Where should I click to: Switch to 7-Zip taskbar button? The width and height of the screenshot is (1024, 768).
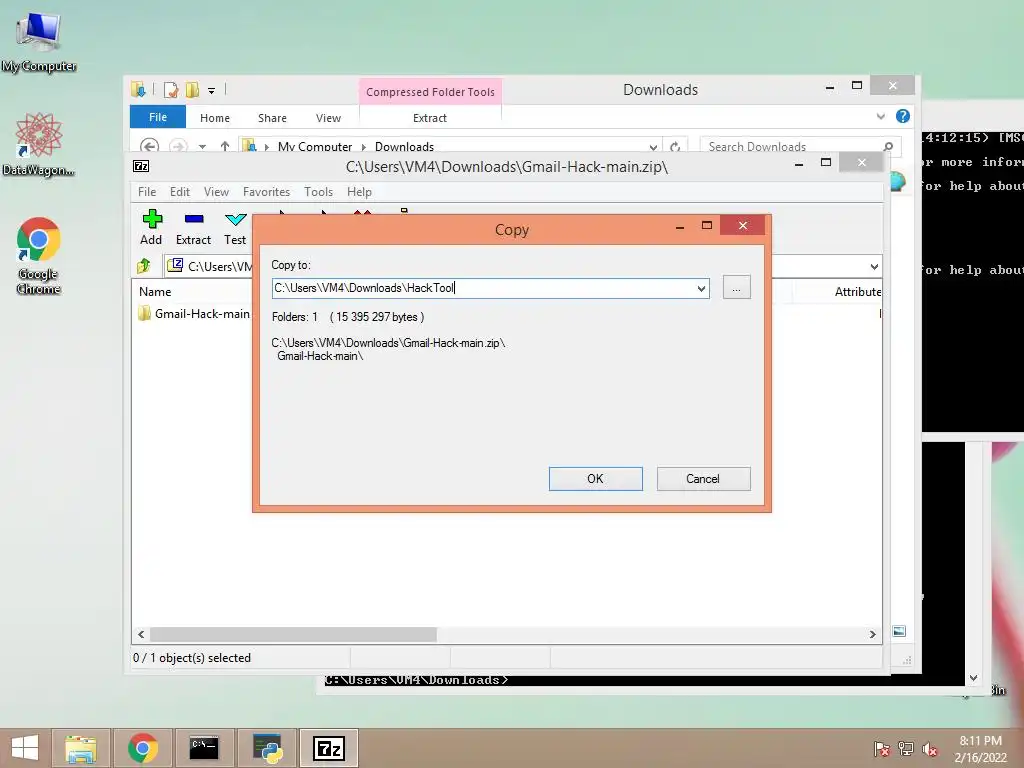[x=328, y=748]
